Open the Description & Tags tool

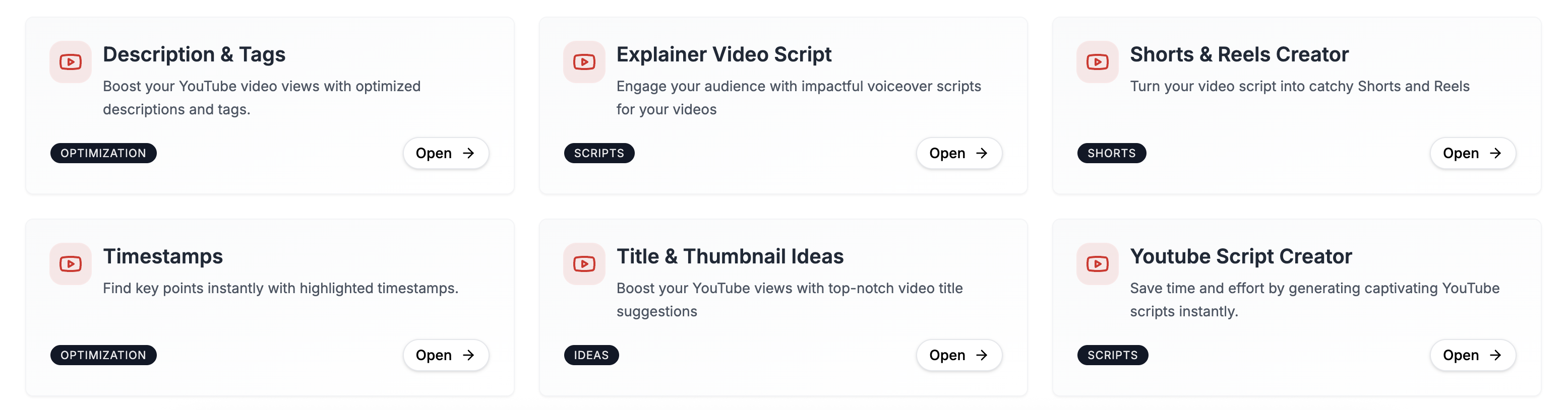[446, 153]
